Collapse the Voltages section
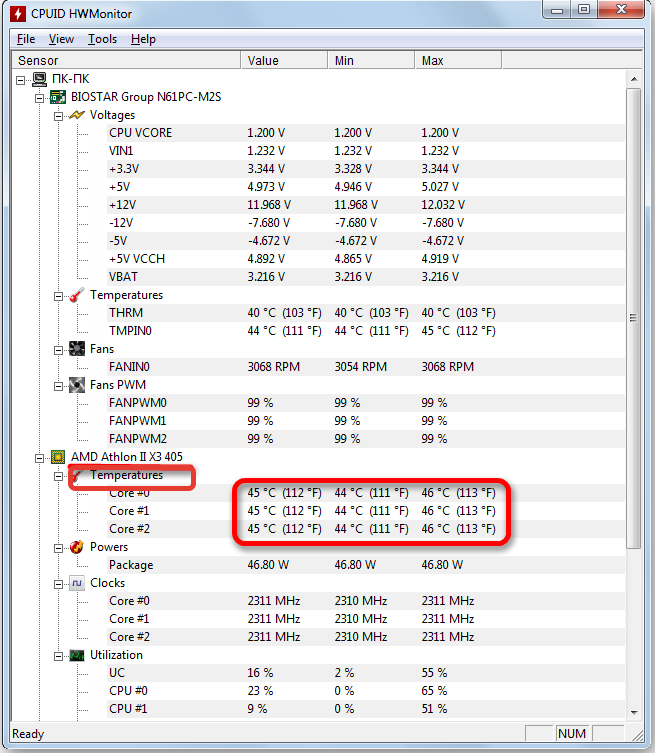 (58, 116)
